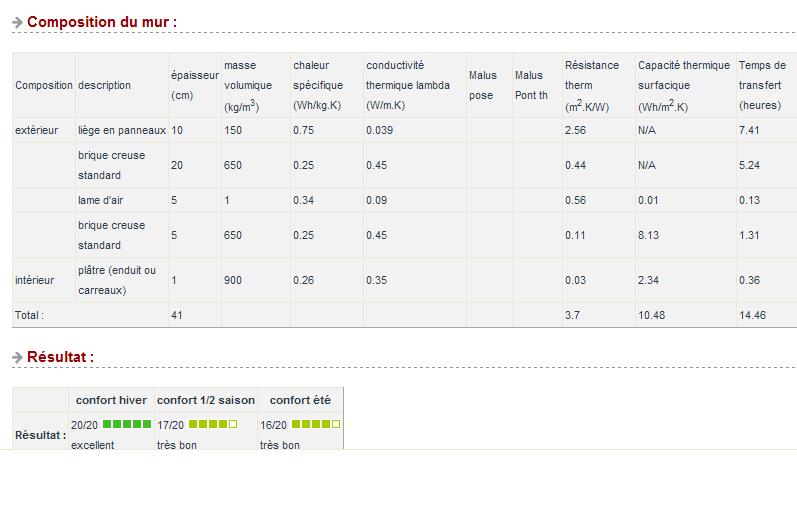797x512 pixels.
Task: Click transfer time value 5.24
Action: [x=749, y=165]
